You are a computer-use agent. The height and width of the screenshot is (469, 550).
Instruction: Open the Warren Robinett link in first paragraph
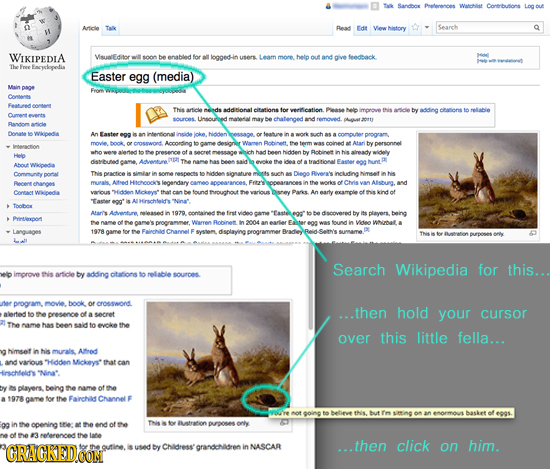(x=264, y=143)
